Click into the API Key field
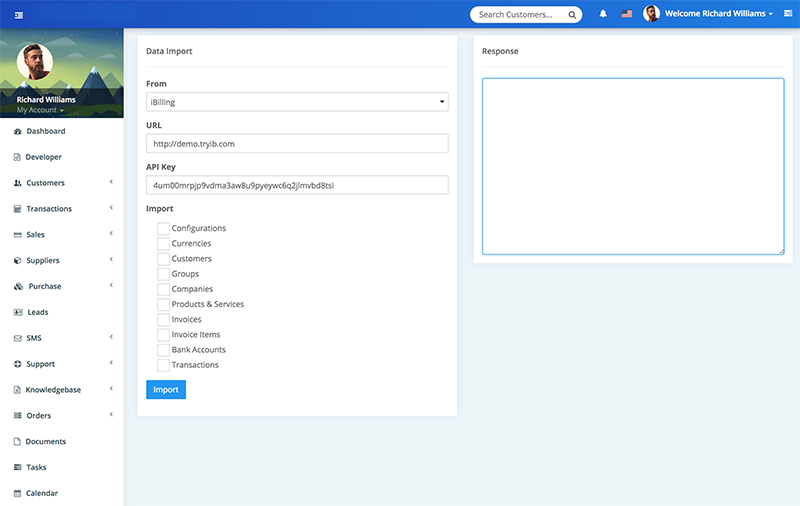This screenshot has width=800, height=506. click(297, 185)
